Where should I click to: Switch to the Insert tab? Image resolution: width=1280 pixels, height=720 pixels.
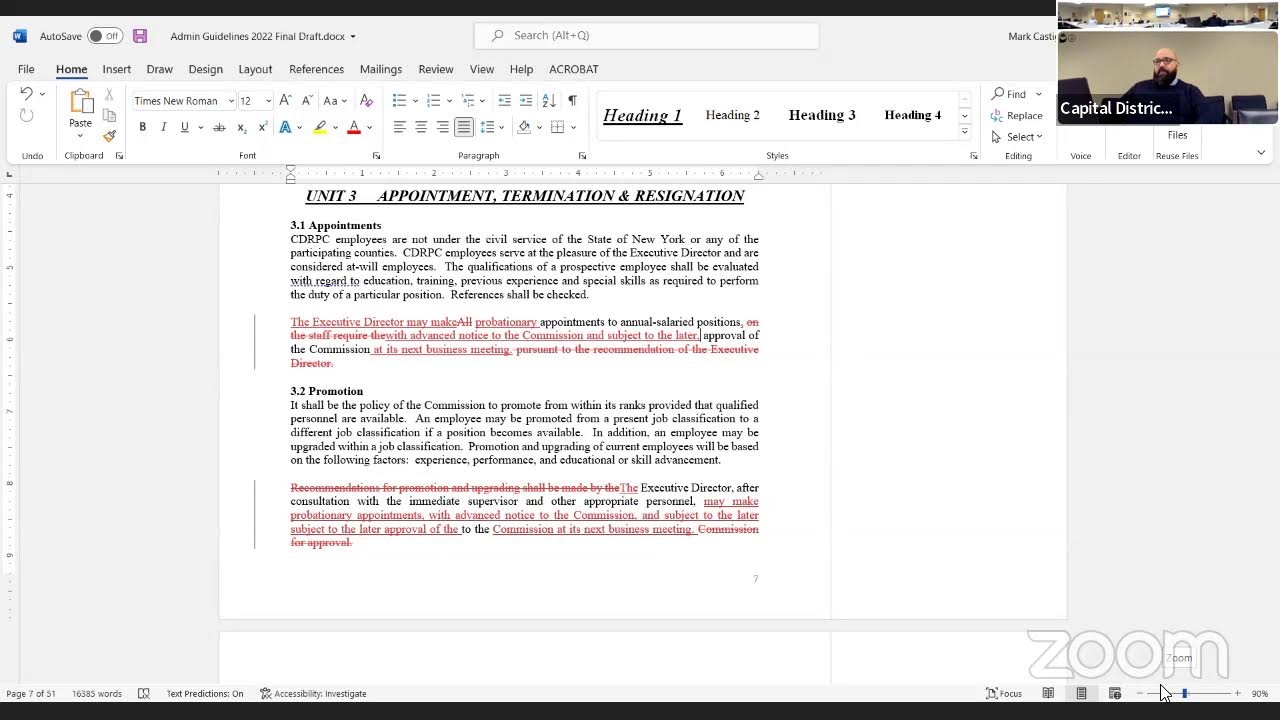(x=116, y=69)
